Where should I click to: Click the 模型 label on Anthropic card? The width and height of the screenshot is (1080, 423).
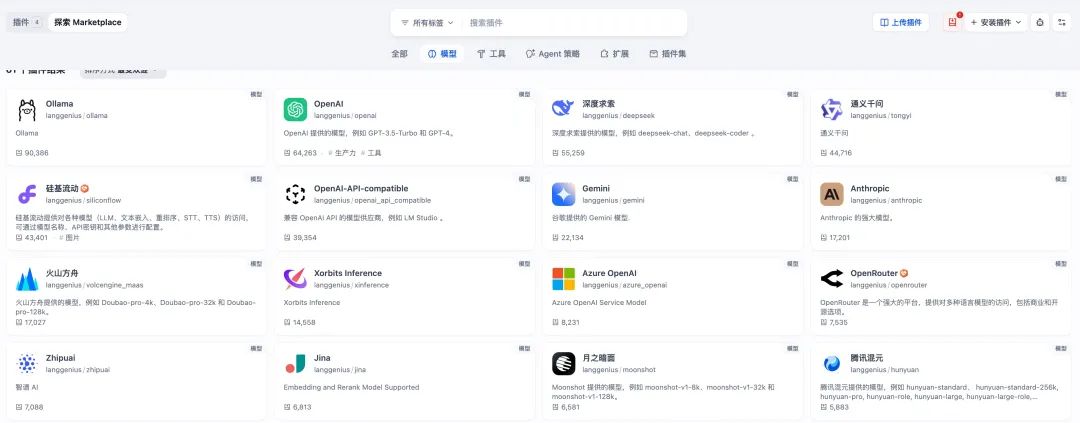1061,179
